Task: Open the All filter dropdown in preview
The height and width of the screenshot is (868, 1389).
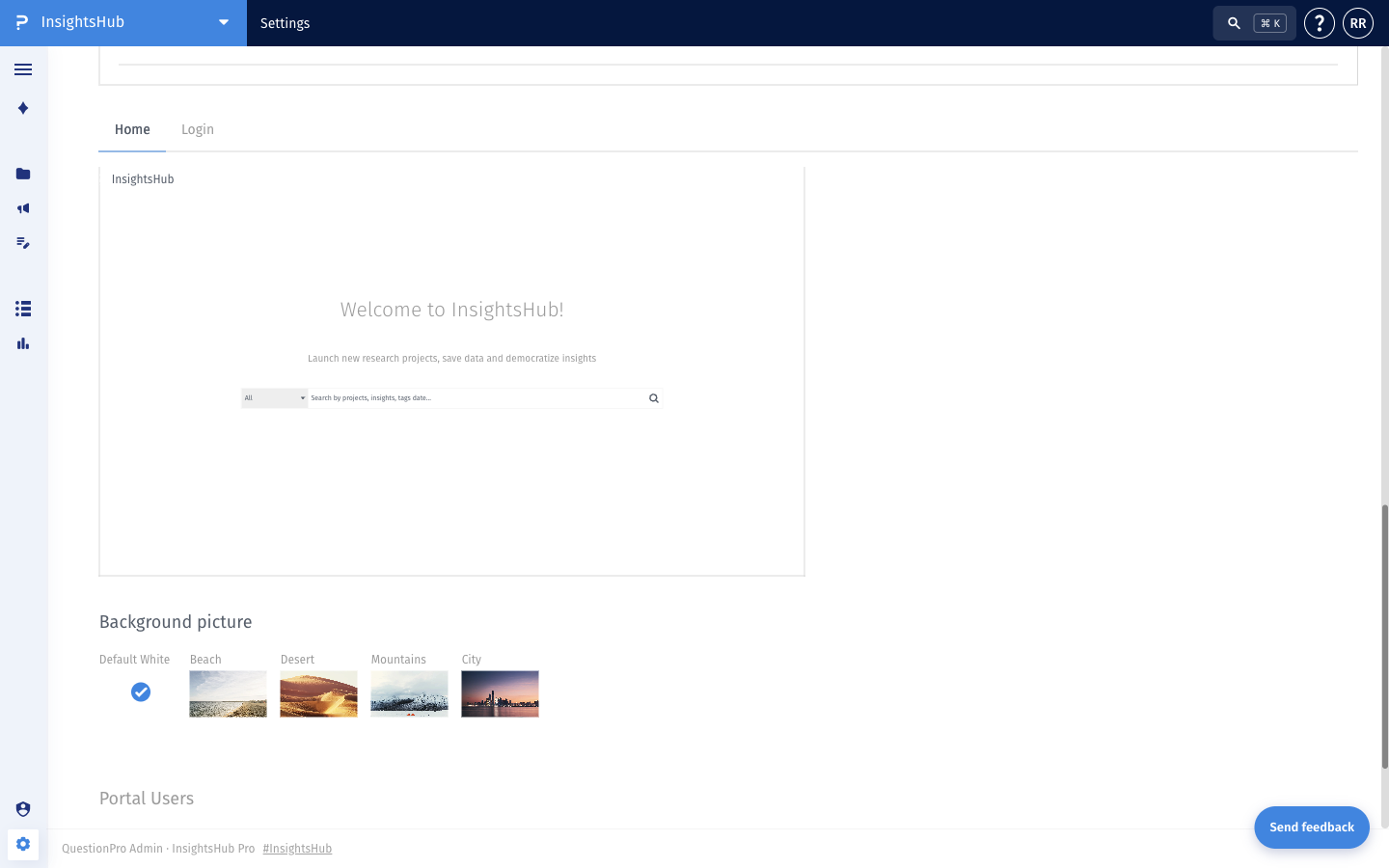Action: pyautogui.click(x=275, y=398)
